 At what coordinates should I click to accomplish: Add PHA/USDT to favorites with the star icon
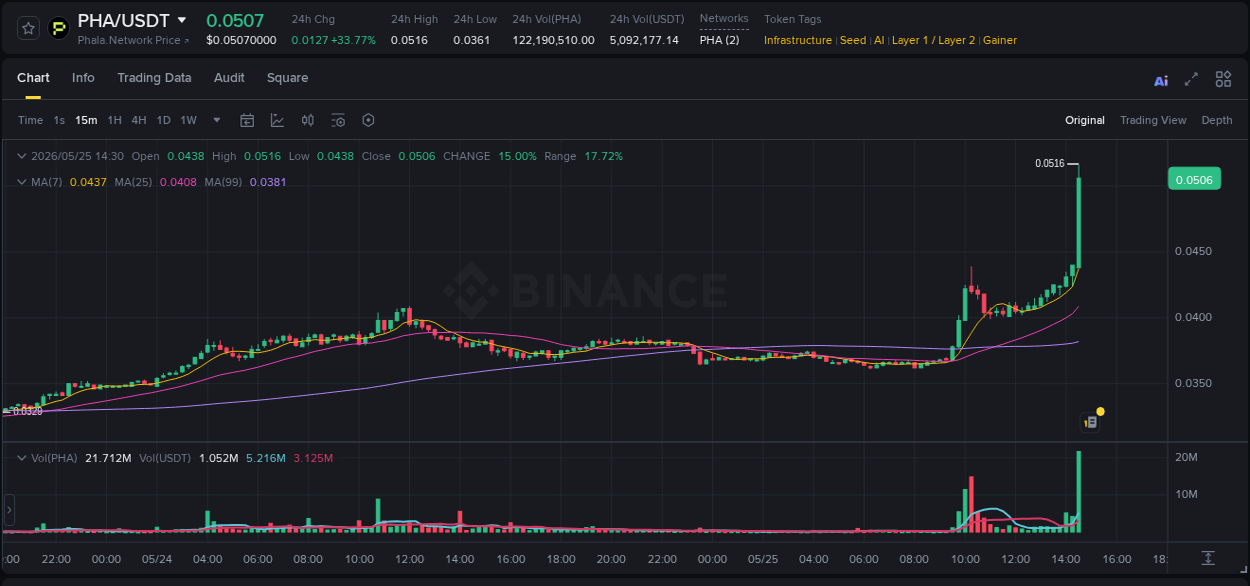[29, 28]
